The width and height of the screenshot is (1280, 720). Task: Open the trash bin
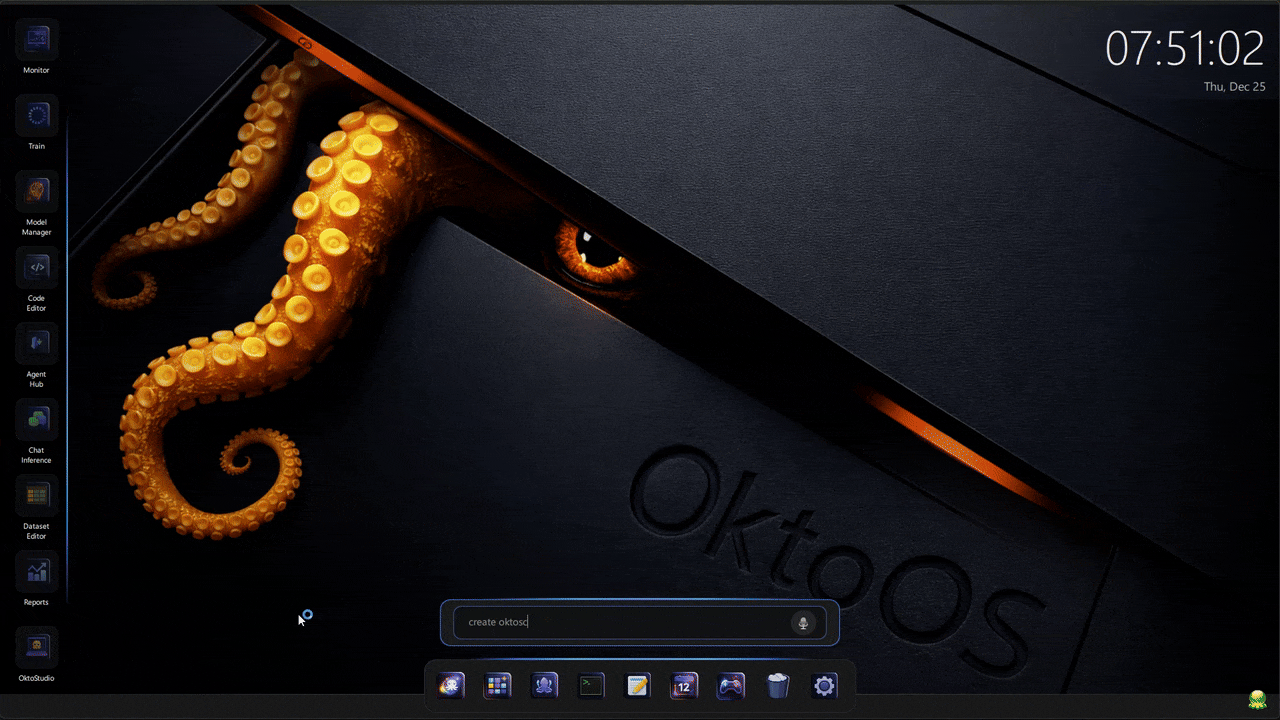[x=777, y=685]
